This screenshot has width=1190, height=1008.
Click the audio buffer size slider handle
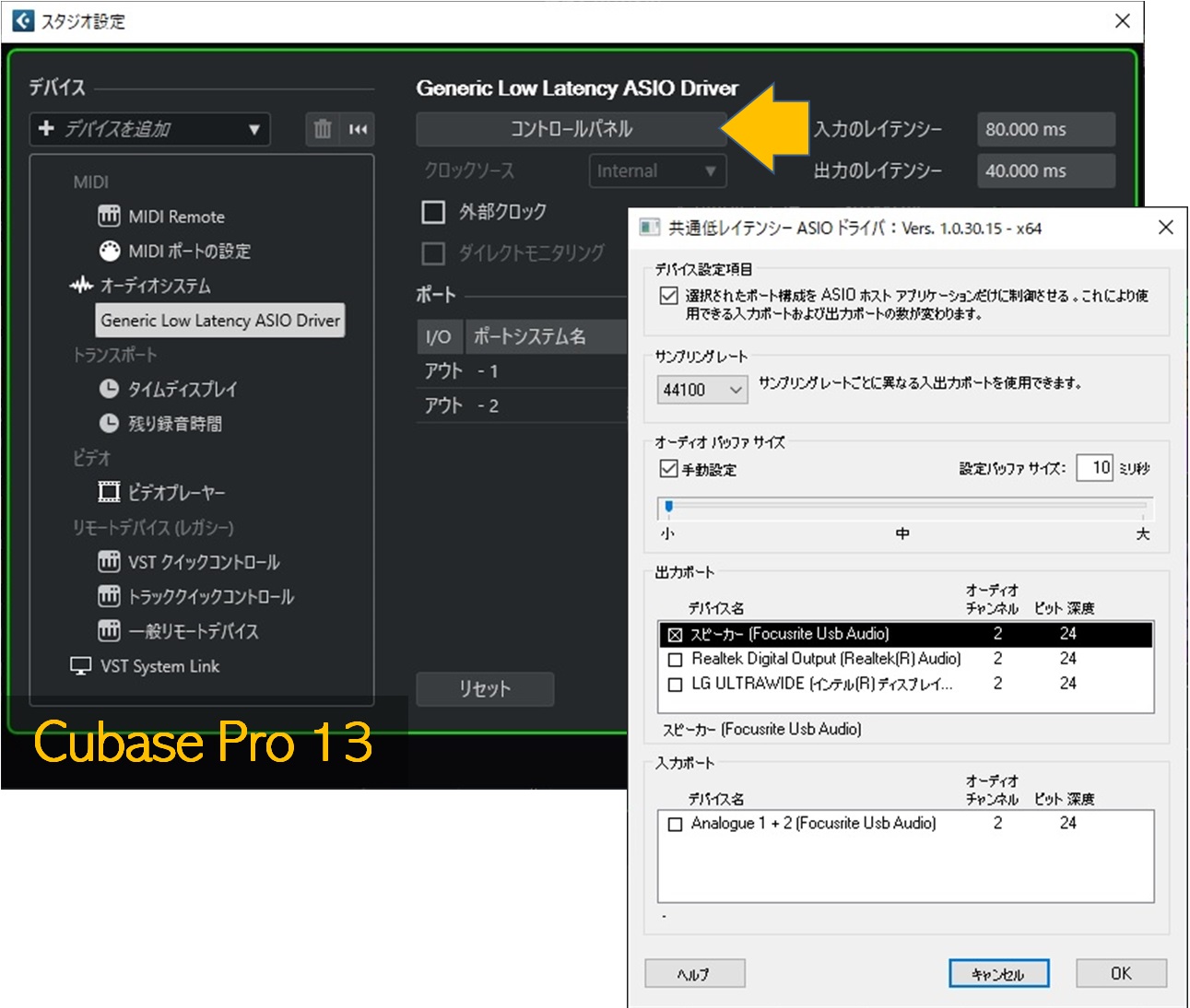(x=669, y=506)
